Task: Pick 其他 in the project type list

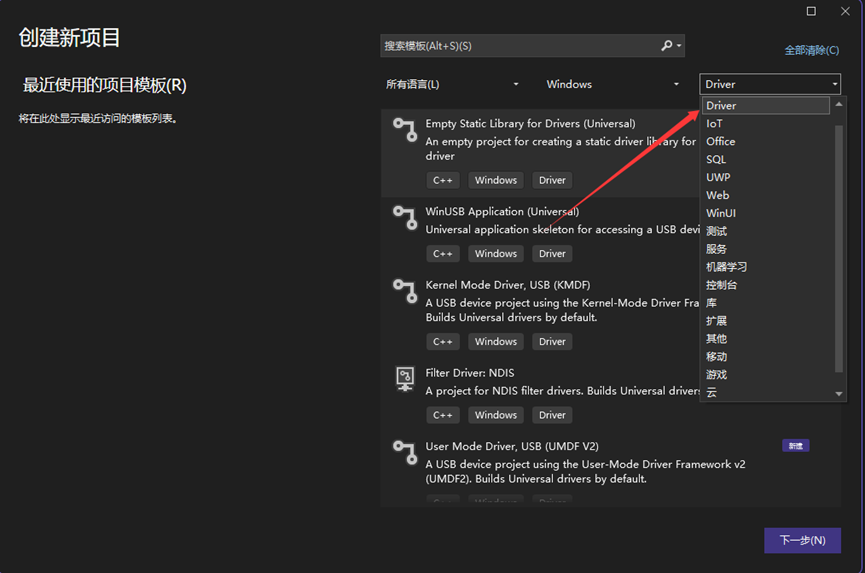Action: click(767, 339)
